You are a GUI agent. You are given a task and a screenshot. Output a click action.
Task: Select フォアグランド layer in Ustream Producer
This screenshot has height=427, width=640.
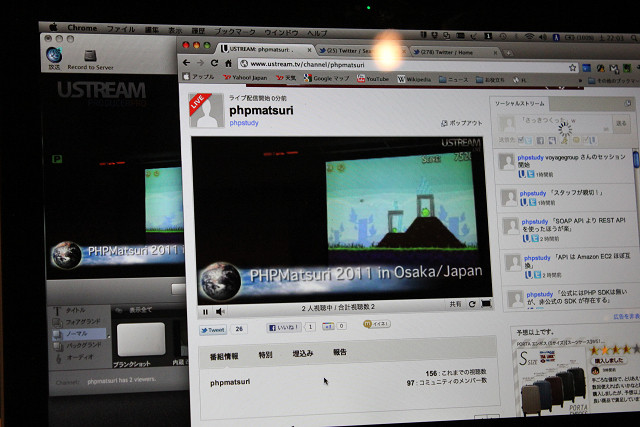(77, 322)
